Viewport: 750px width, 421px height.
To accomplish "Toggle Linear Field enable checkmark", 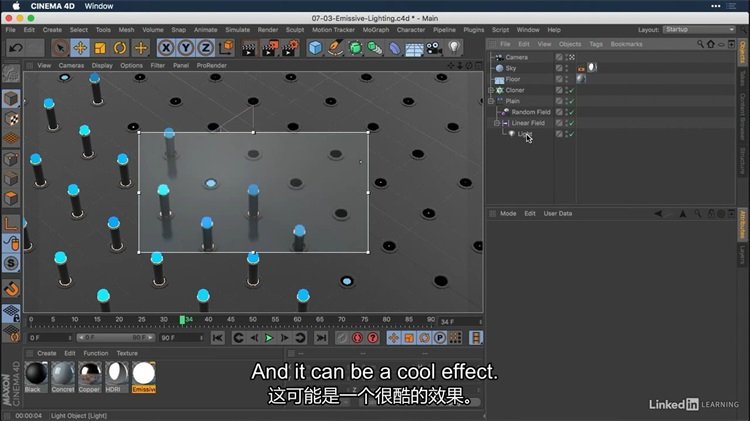I will (571, 123).
